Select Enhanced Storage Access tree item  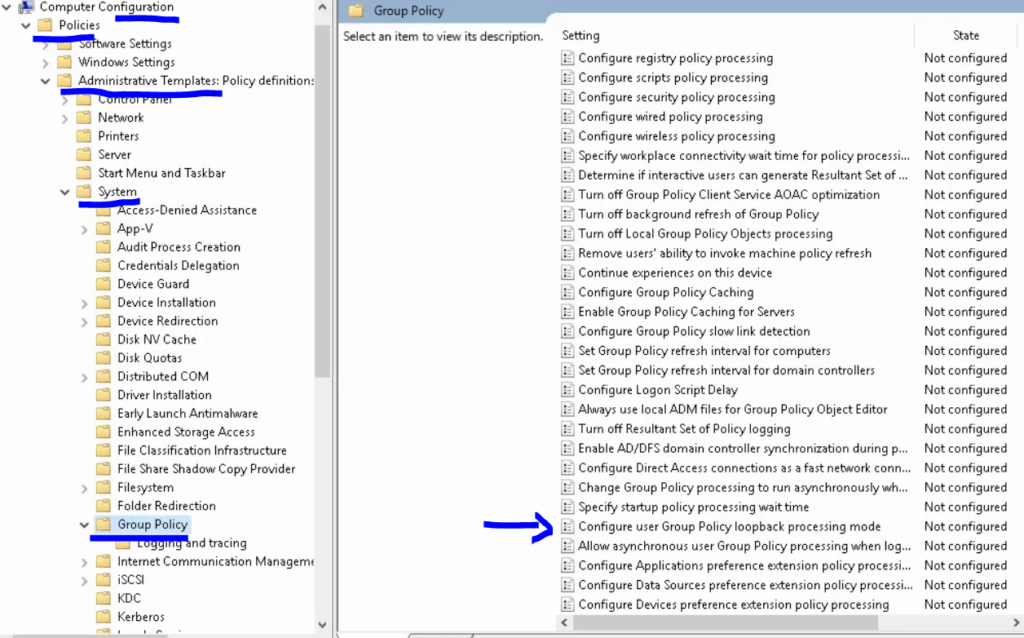click(186, 432)
